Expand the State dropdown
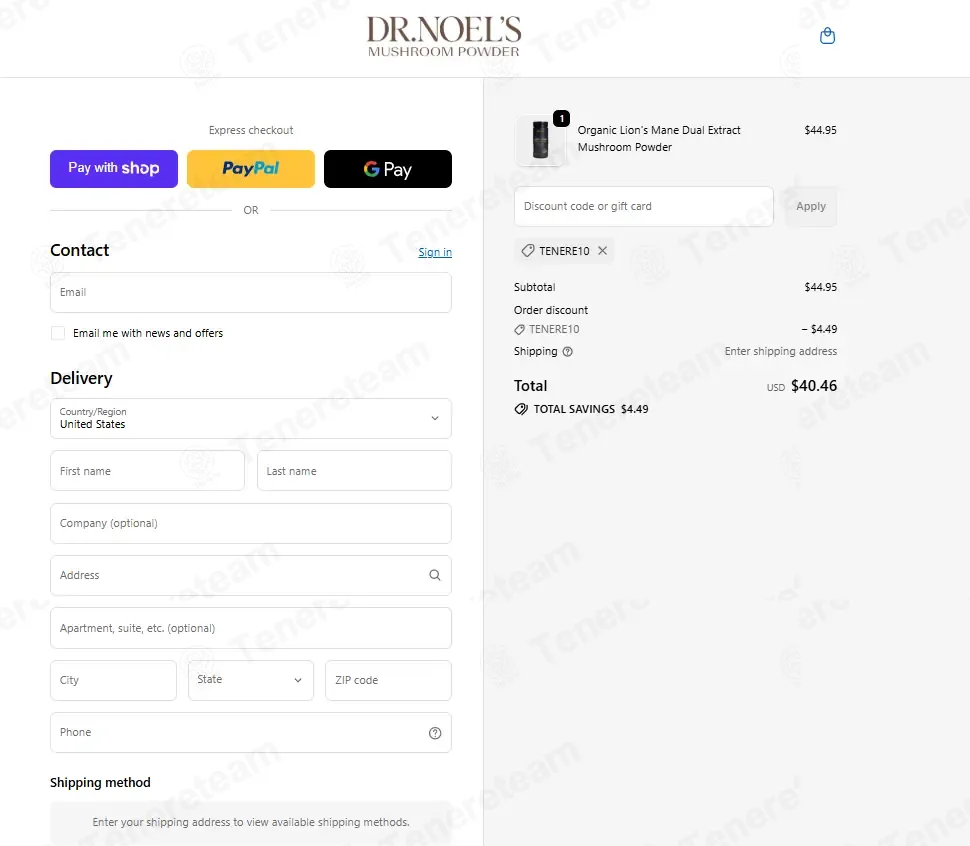 point(251,680)
